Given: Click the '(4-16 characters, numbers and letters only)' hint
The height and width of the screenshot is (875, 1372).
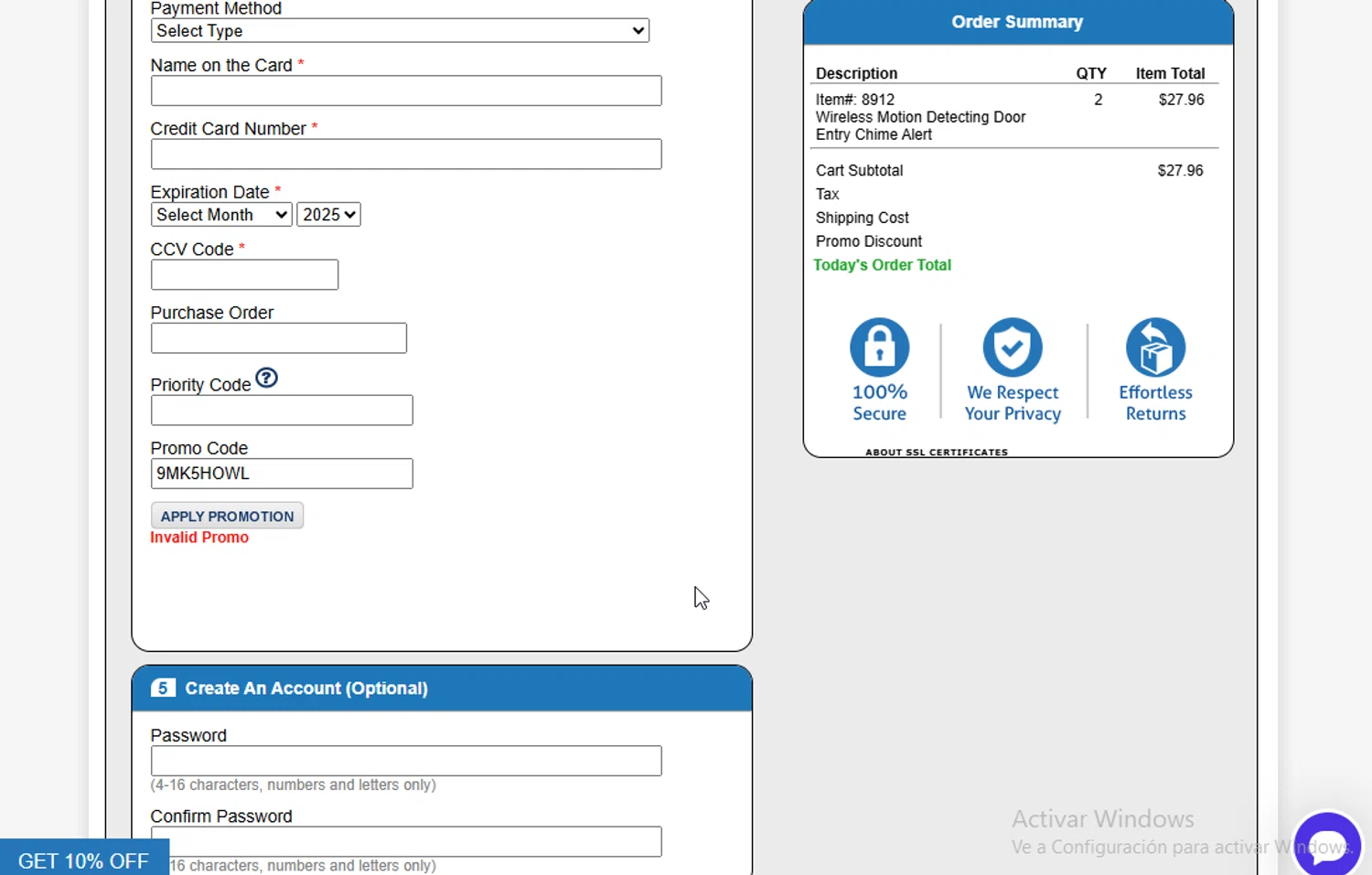Looking at the screenshot, I should (x=294, y=784).
